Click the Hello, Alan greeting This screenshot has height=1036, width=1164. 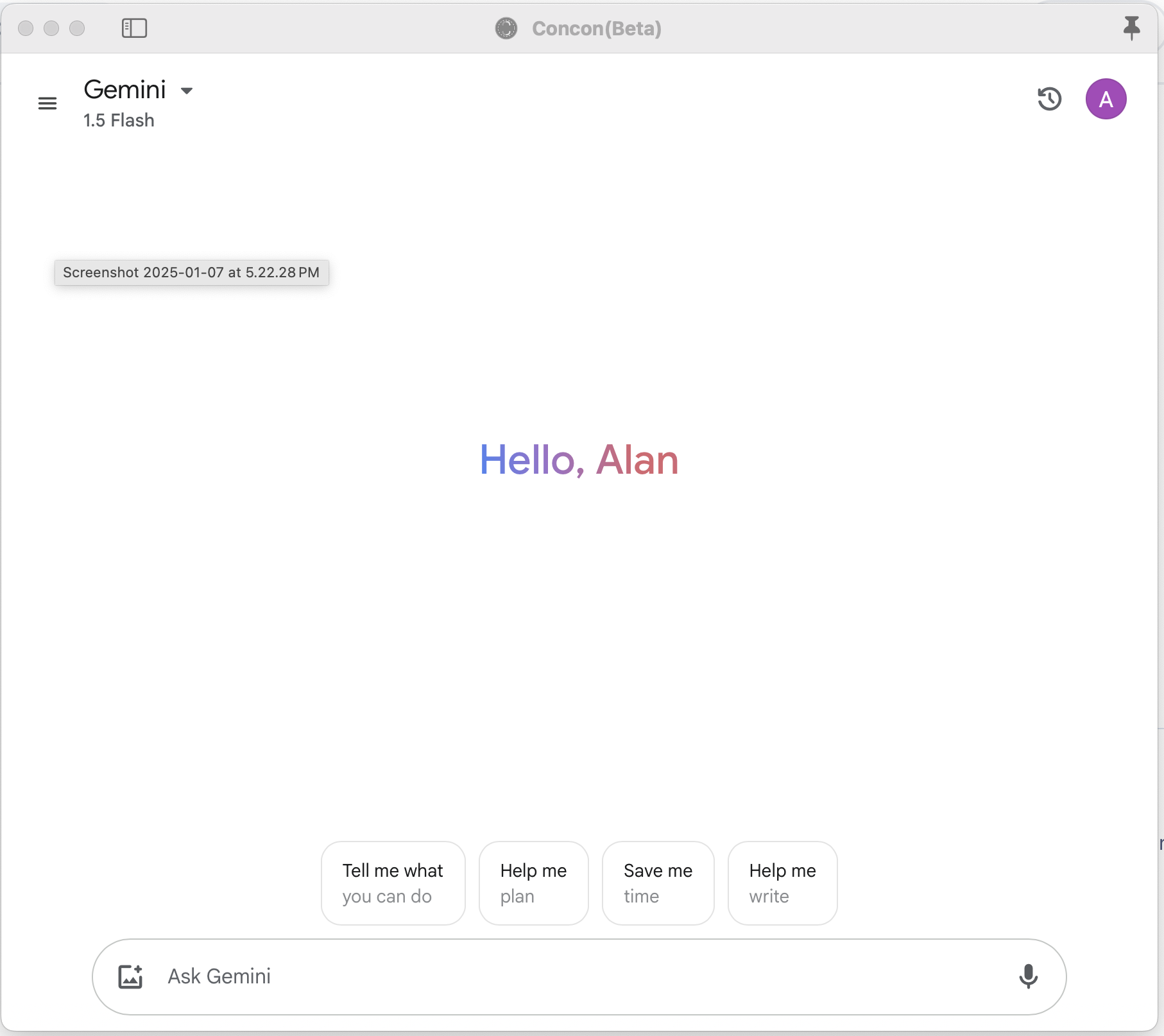pos(579,460)
